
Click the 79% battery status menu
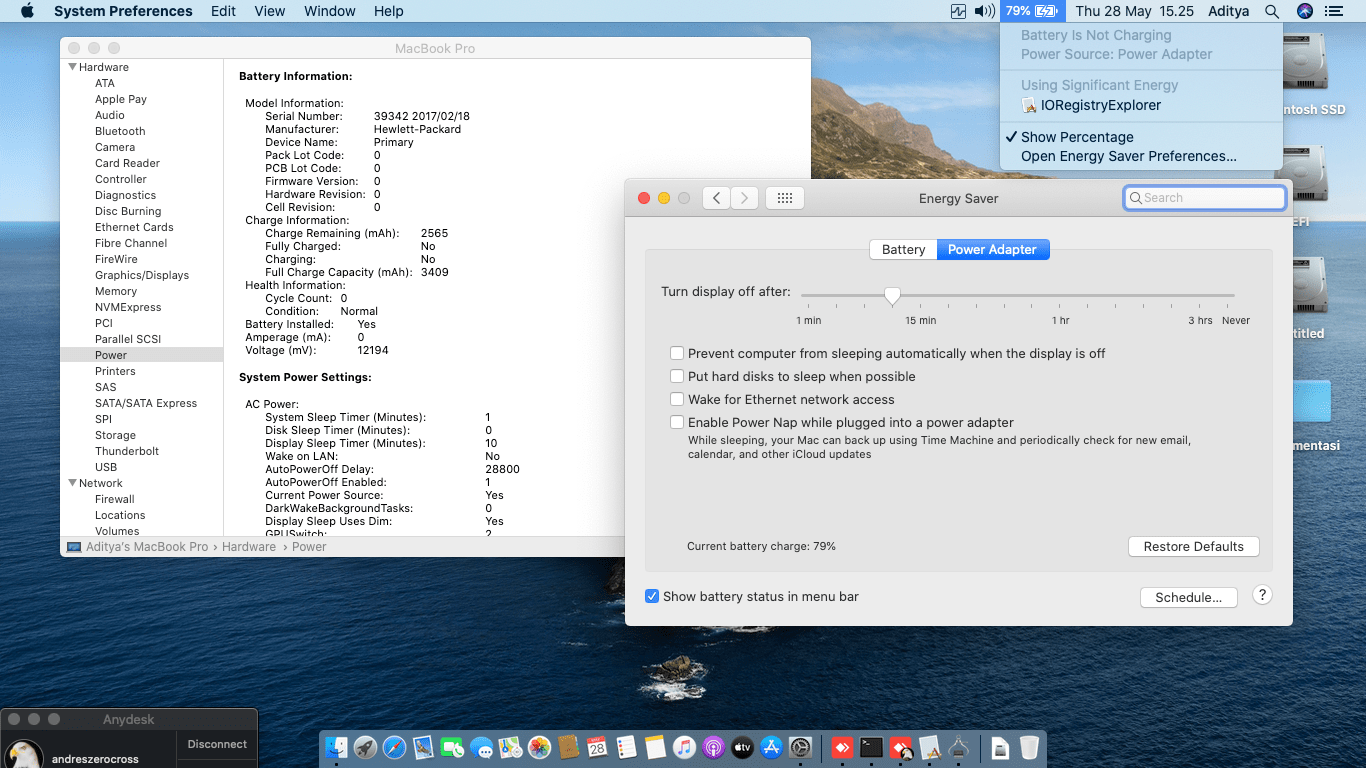pyautogui.click(x=1032, y=11)
